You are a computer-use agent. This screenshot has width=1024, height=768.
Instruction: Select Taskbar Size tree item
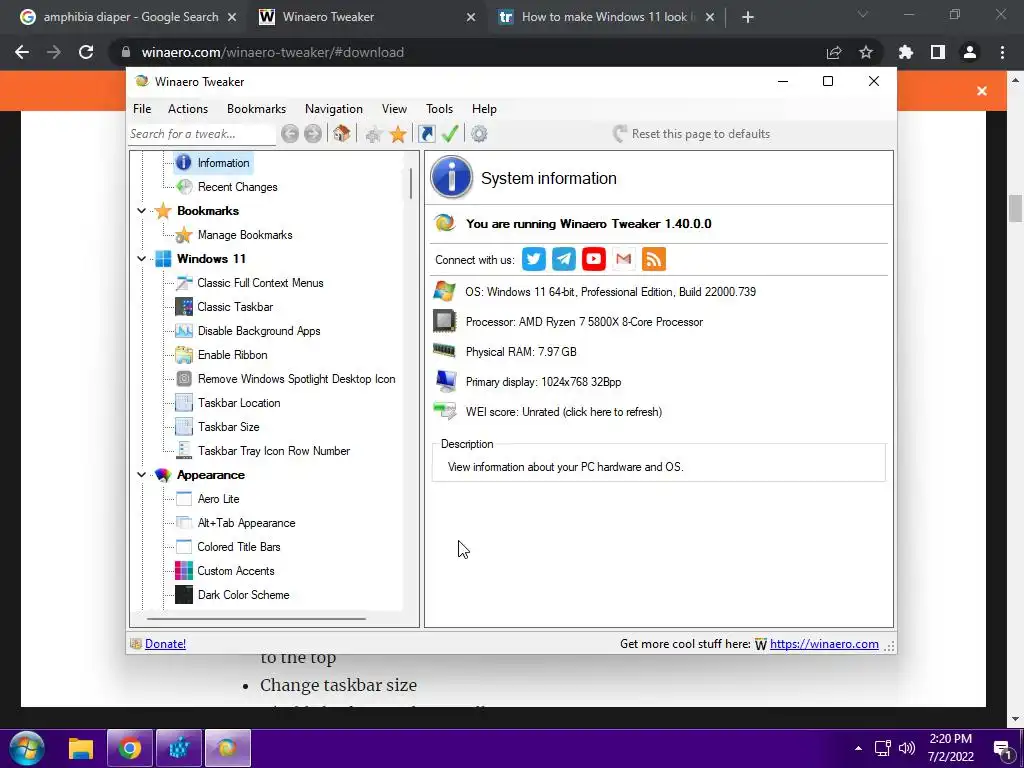pos(229,427)
